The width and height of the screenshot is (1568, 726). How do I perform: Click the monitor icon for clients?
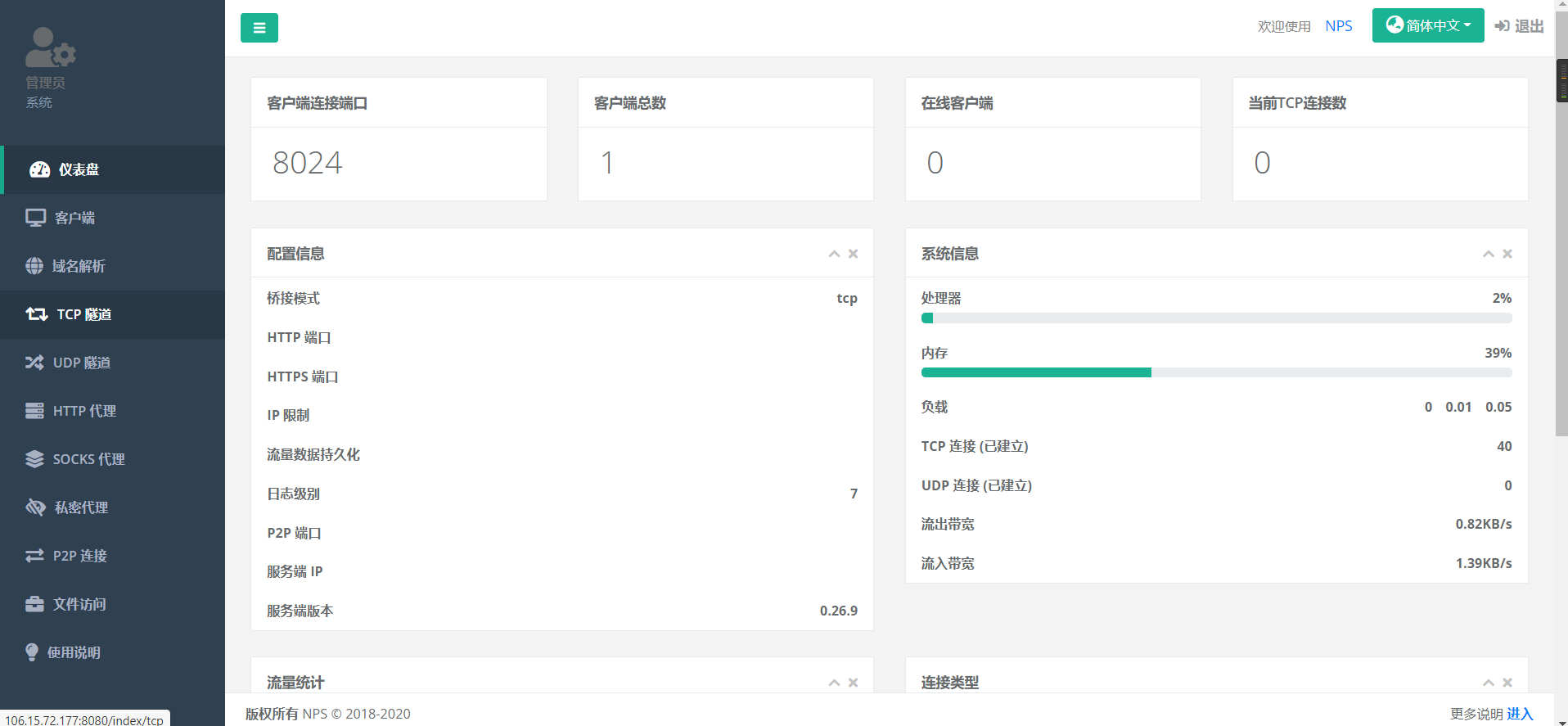coord(35,218)
